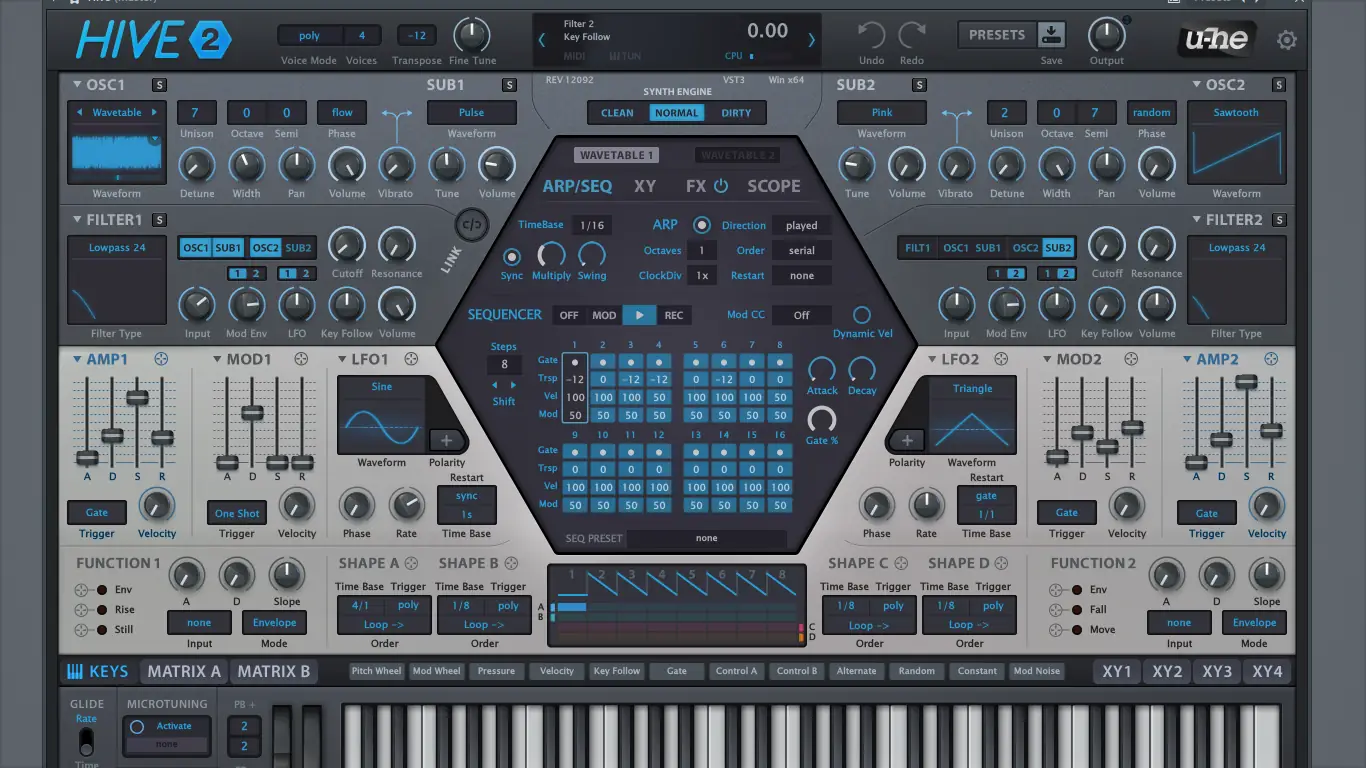Go to previous preset with display left arrow
Screen dimensions: 1366x768
[x=542, y=40]
